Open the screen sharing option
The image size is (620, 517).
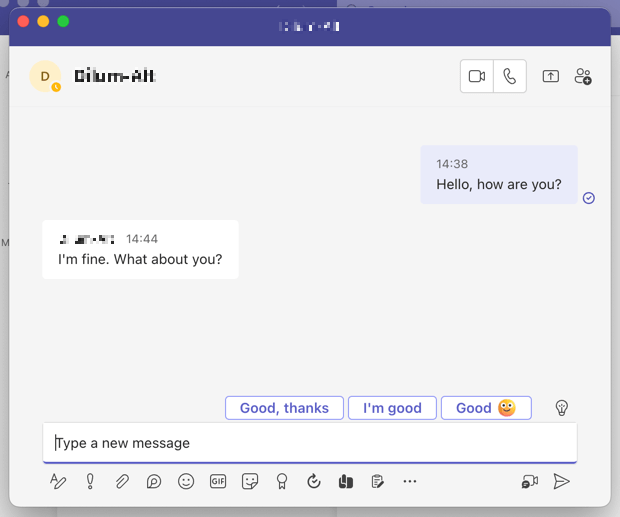550,77
